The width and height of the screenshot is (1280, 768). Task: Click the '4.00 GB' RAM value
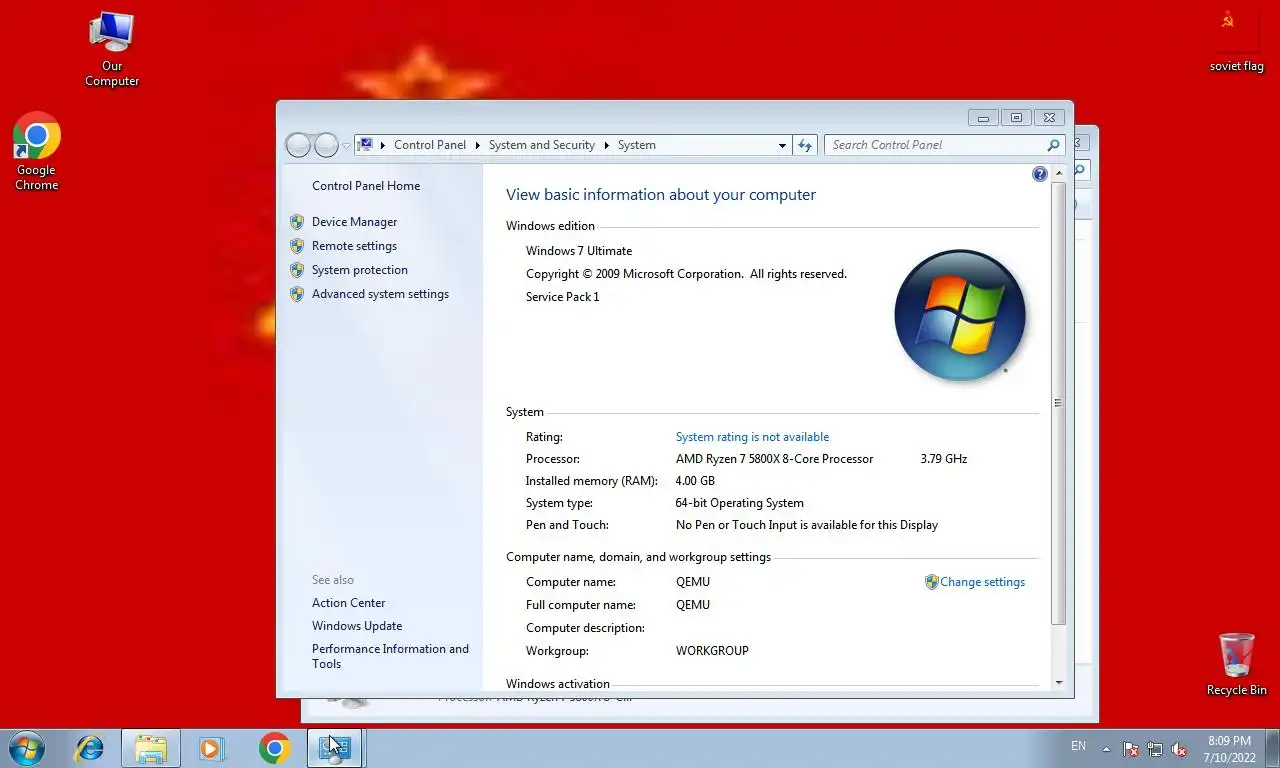click(x=695, y=481)
